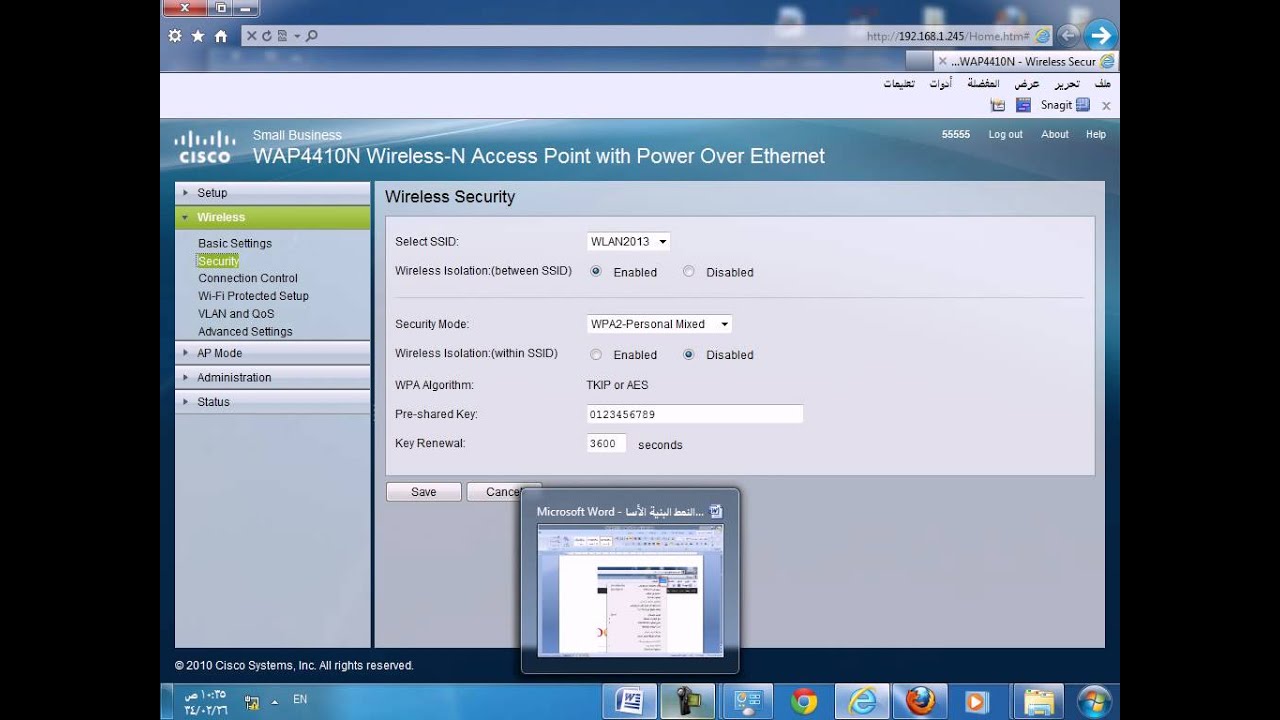Disable Wireless Isolation between SSID

(688, 271)
